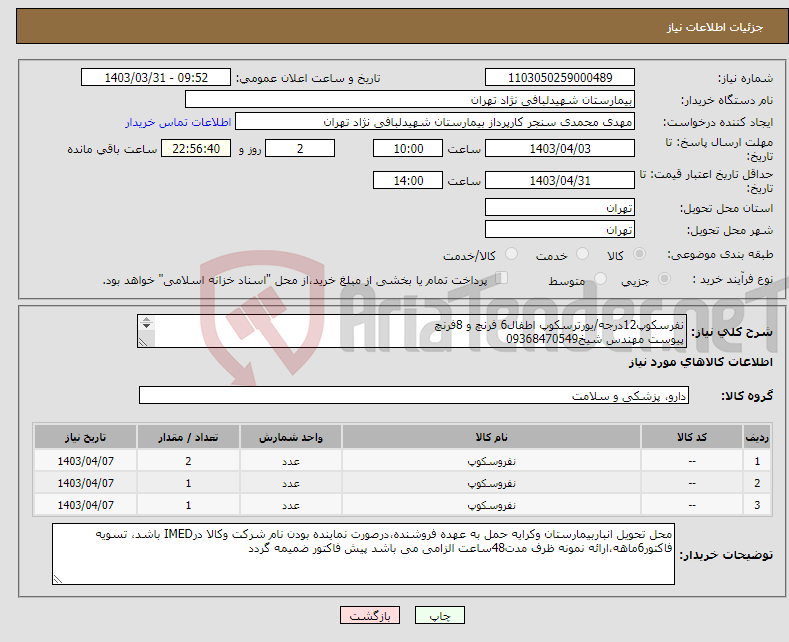
Task: Click scroll up arrow in description box
Action: 146,319
